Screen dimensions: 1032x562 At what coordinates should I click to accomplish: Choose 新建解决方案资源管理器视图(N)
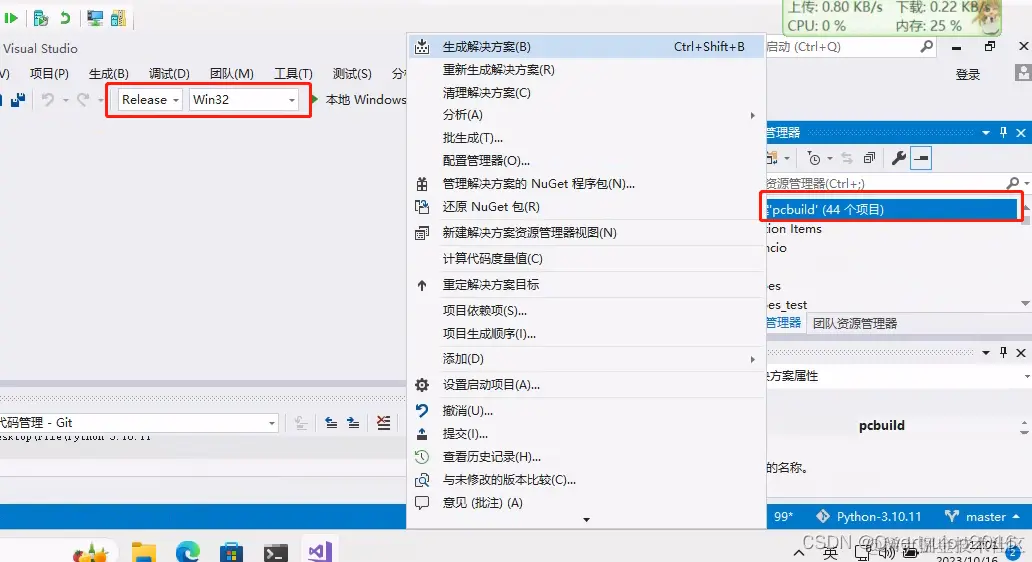[x=586, y=232]
